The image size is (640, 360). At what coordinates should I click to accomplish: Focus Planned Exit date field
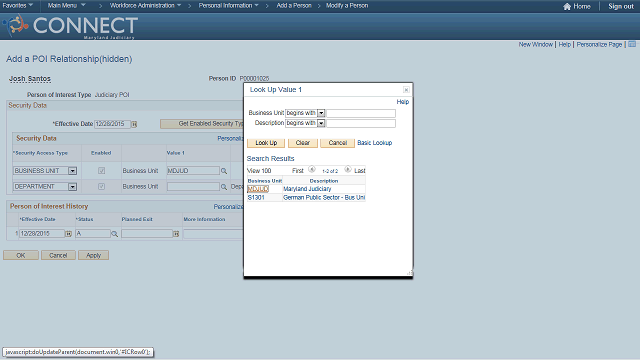(x=147, y=233)
